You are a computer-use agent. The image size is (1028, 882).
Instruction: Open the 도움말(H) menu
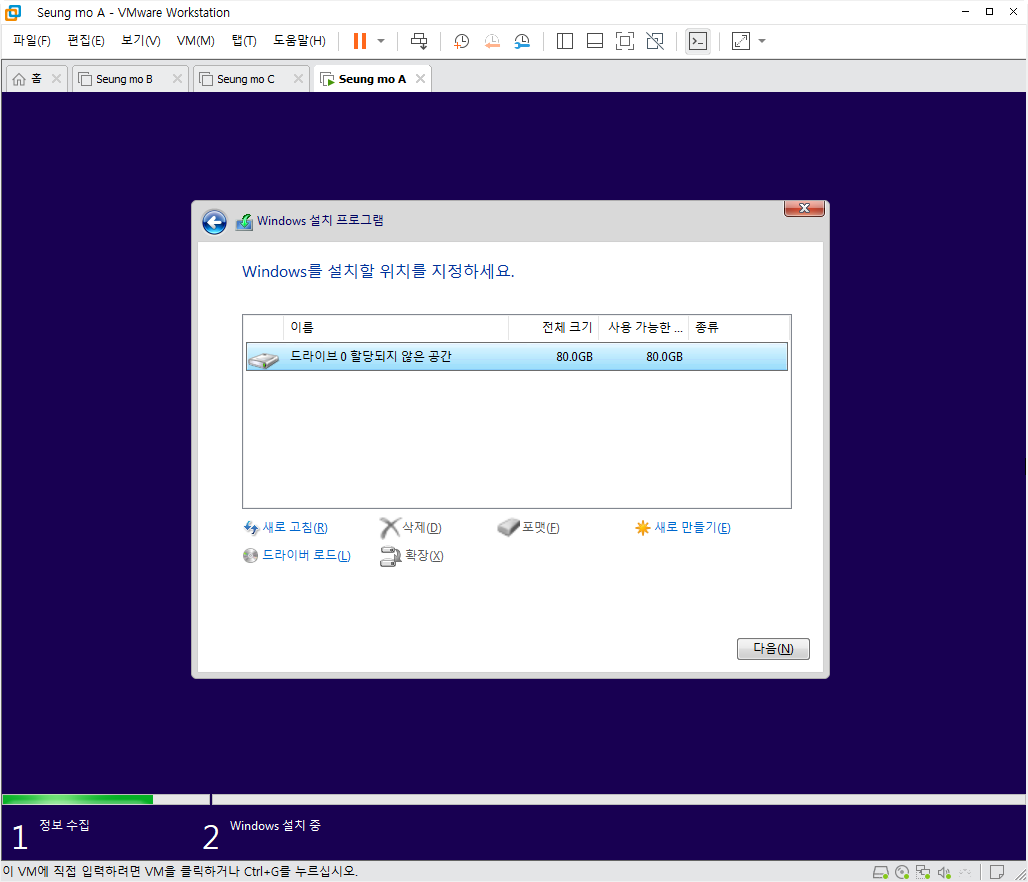coord(299,41)
